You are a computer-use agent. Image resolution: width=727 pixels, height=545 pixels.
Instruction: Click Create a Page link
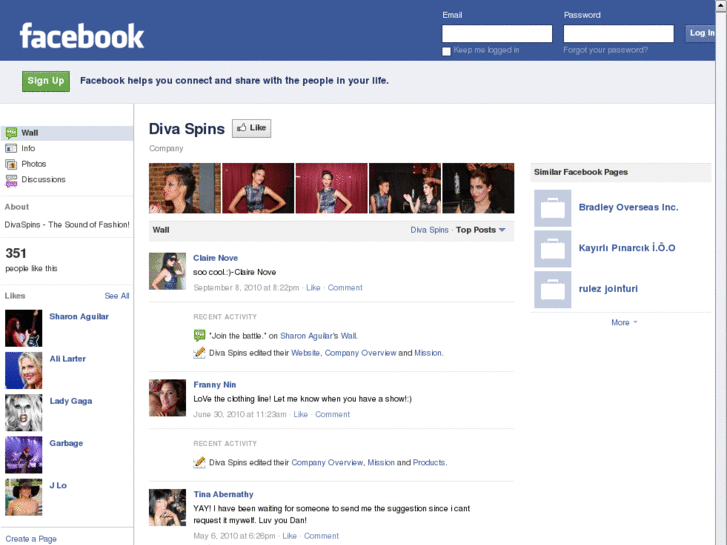tap(31, 539)
